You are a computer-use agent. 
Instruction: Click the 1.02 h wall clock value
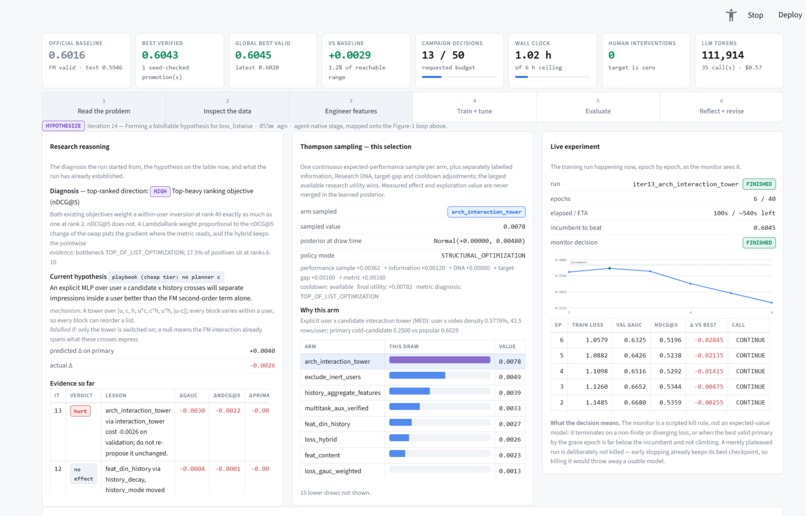pyautogui.click(x=533, y=55)
